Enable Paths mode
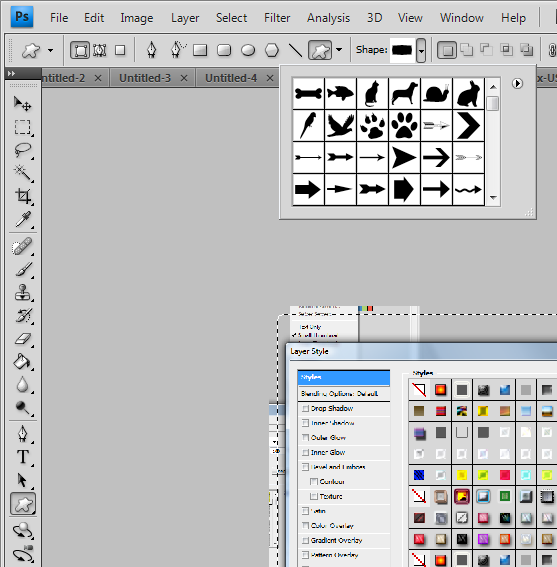The width and height of the screenshot is (557, 567). [99, 50]
